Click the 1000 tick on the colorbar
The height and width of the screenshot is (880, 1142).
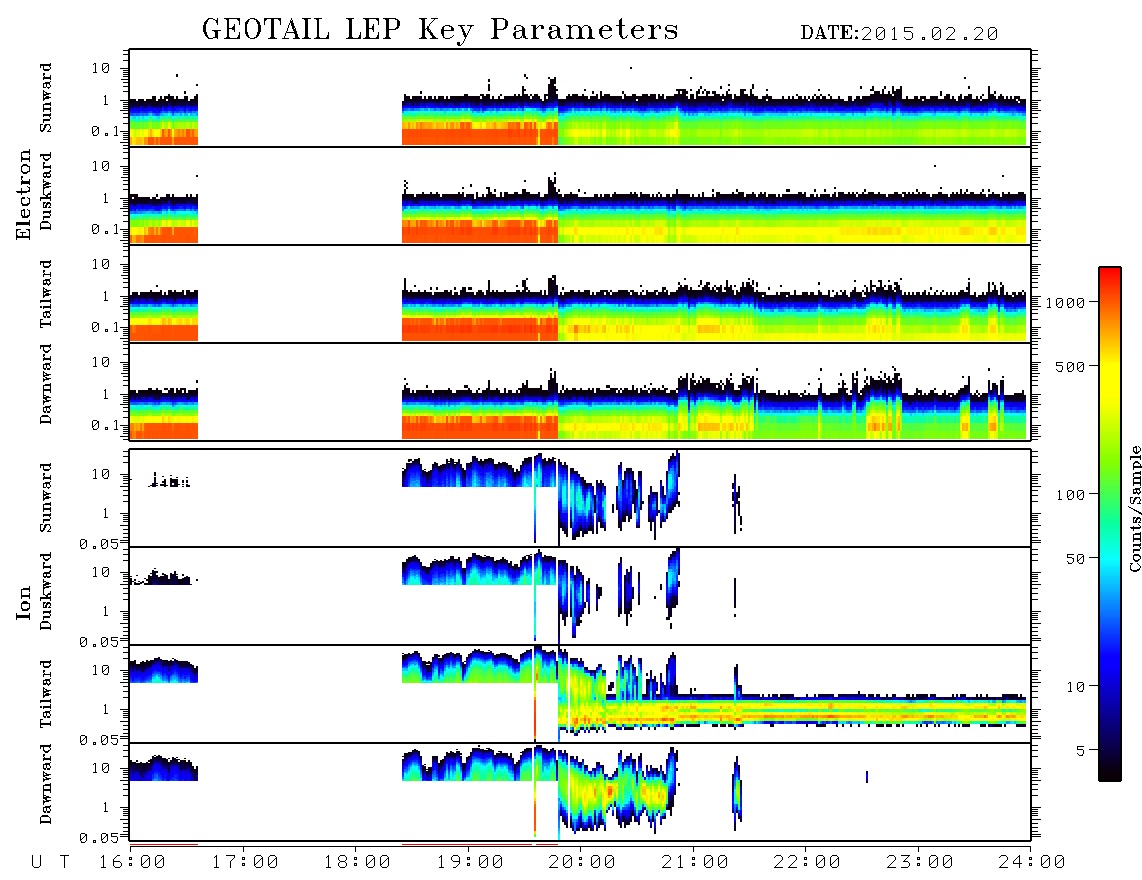1065,302
